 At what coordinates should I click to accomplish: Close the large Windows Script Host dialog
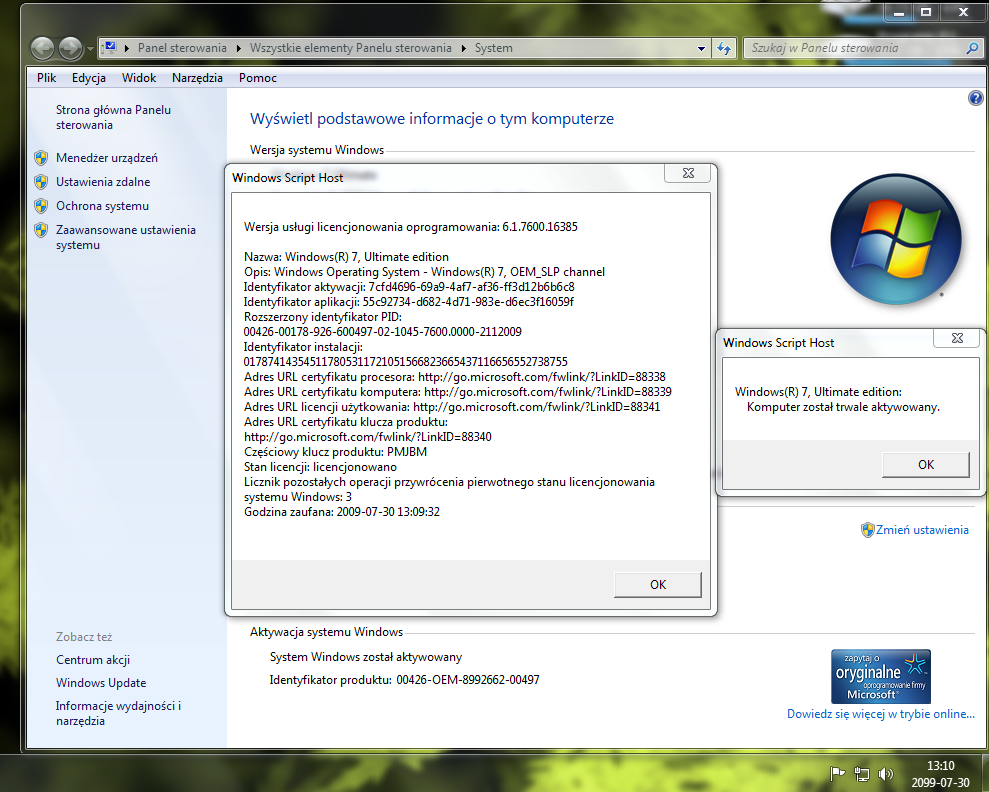click(688, 173)
